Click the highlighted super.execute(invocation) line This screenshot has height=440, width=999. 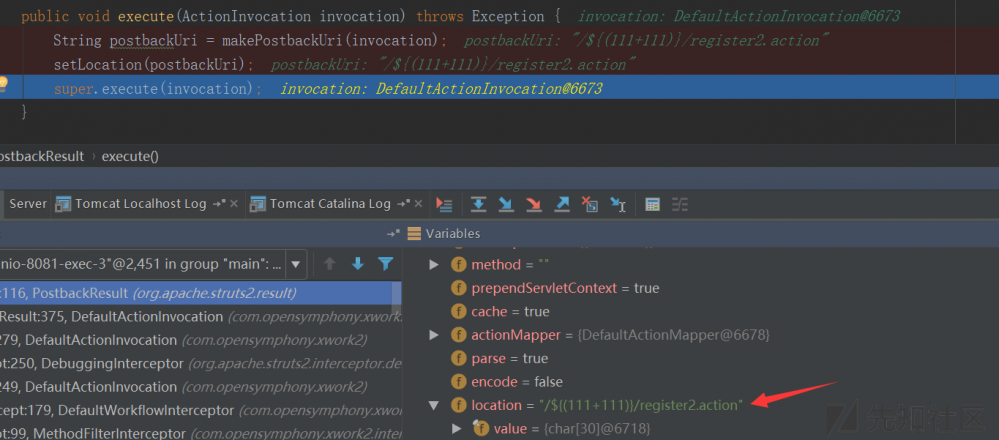tap(500, 89)
